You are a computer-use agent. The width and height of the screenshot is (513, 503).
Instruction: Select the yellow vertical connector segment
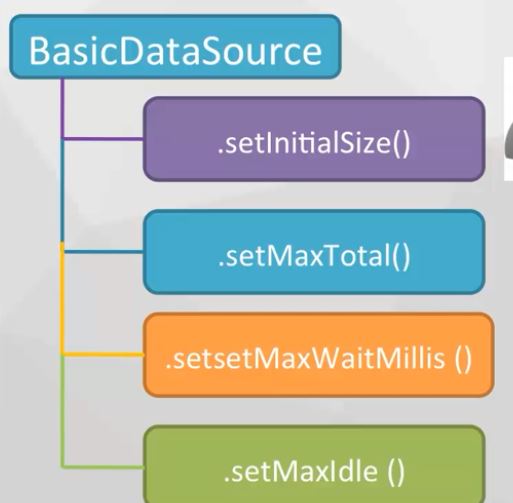coord(62,297)
